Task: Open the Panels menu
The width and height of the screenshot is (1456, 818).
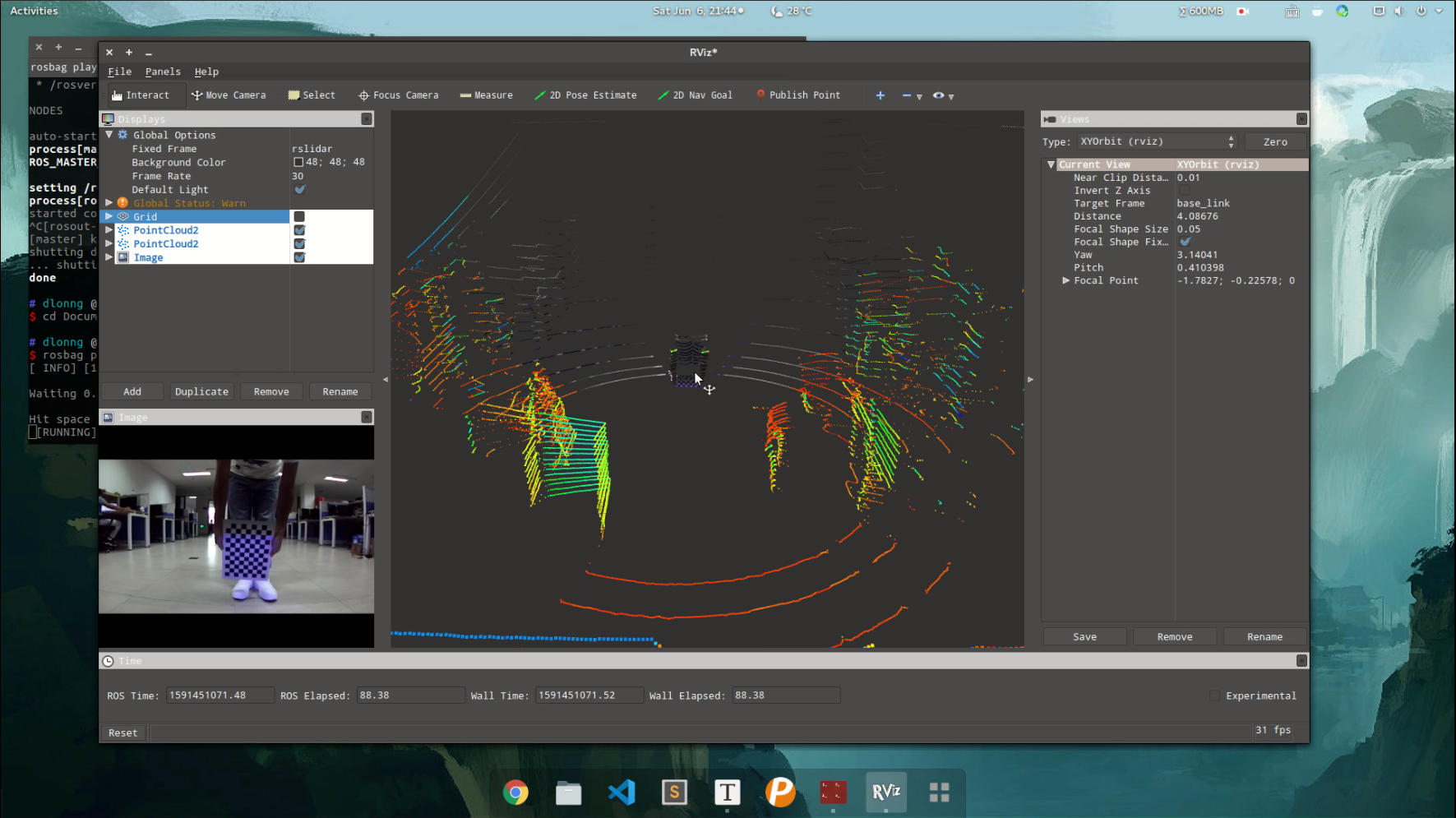Action: click(163, 72)
